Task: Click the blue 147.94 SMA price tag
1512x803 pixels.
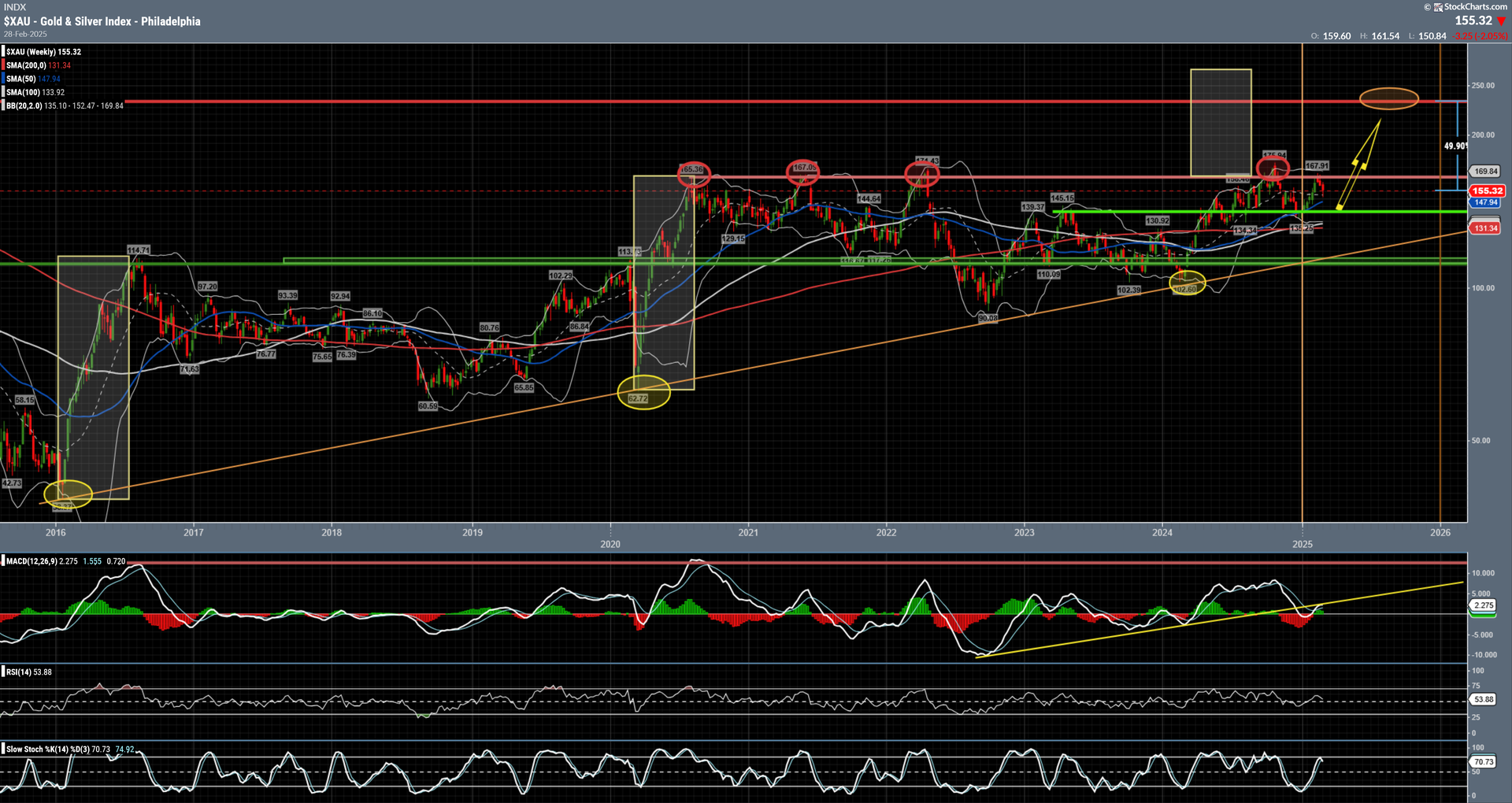Action: coord(1485,202)
